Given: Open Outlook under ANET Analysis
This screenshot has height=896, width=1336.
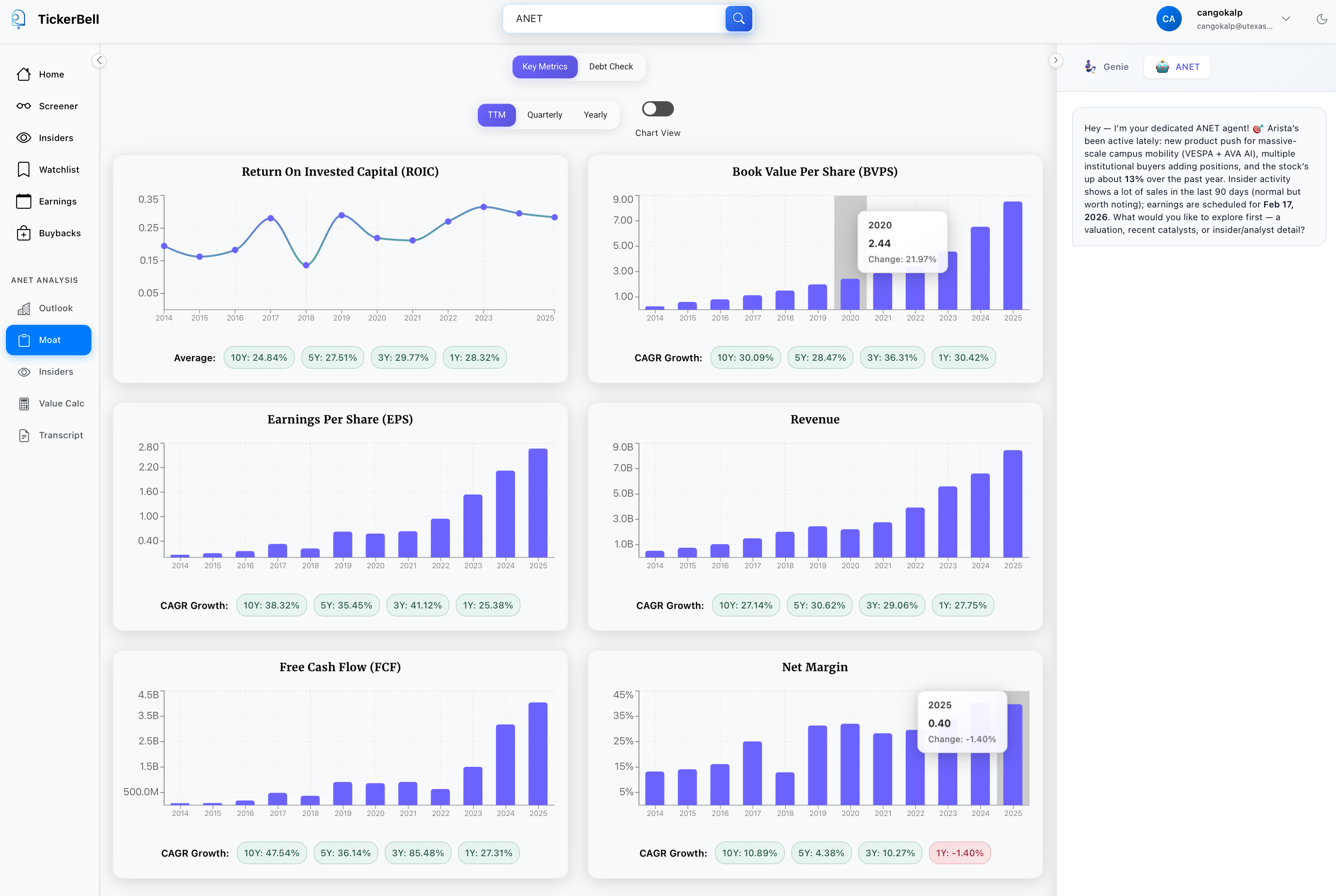Looking at the screenshot, I should pyautogui.click(x=55, y=309).
